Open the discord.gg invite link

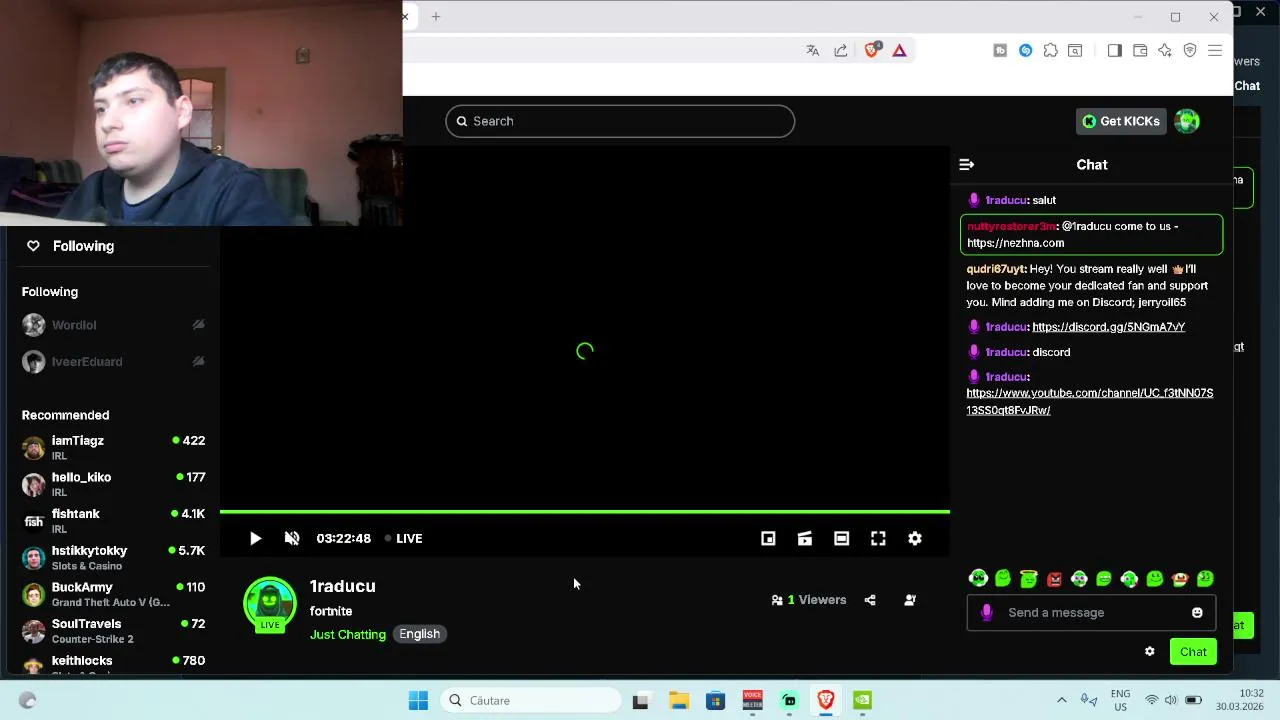[x=1108, y=327]
